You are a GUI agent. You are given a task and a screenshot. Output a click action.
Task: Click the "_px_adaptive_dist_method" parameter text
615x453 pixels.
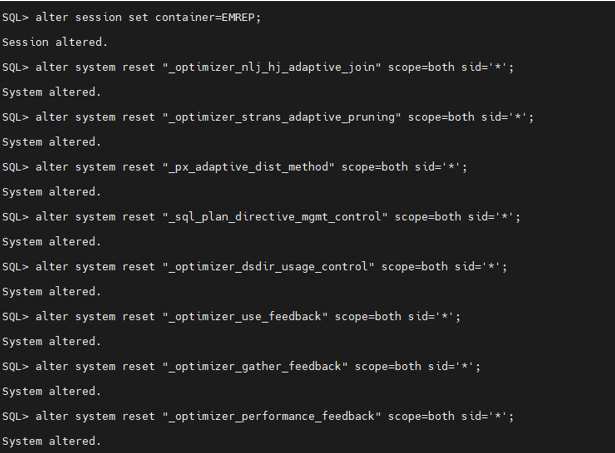248,167
